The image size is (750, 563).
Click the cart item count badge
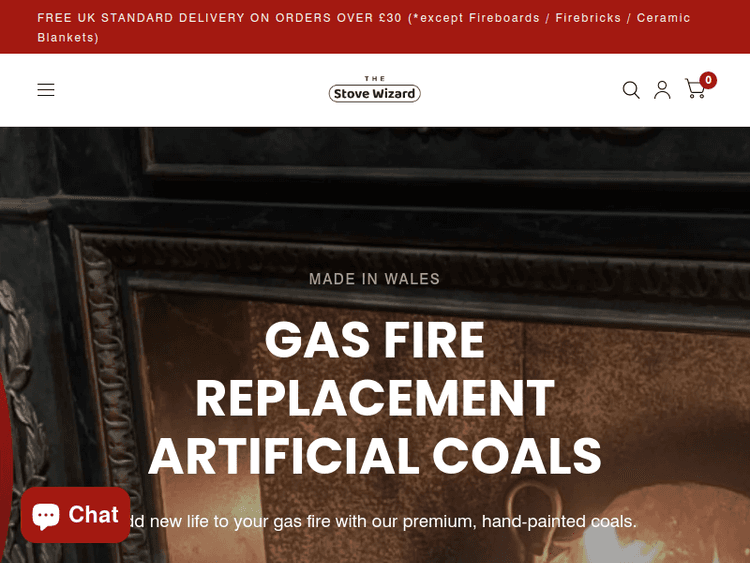click(708, 80)
